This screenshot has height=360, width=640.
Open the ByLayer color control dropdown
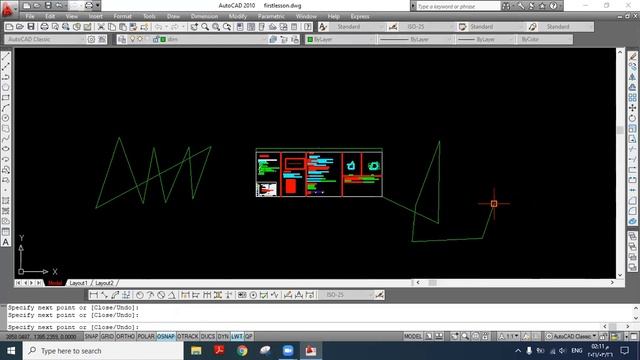(x=340, y=39)
